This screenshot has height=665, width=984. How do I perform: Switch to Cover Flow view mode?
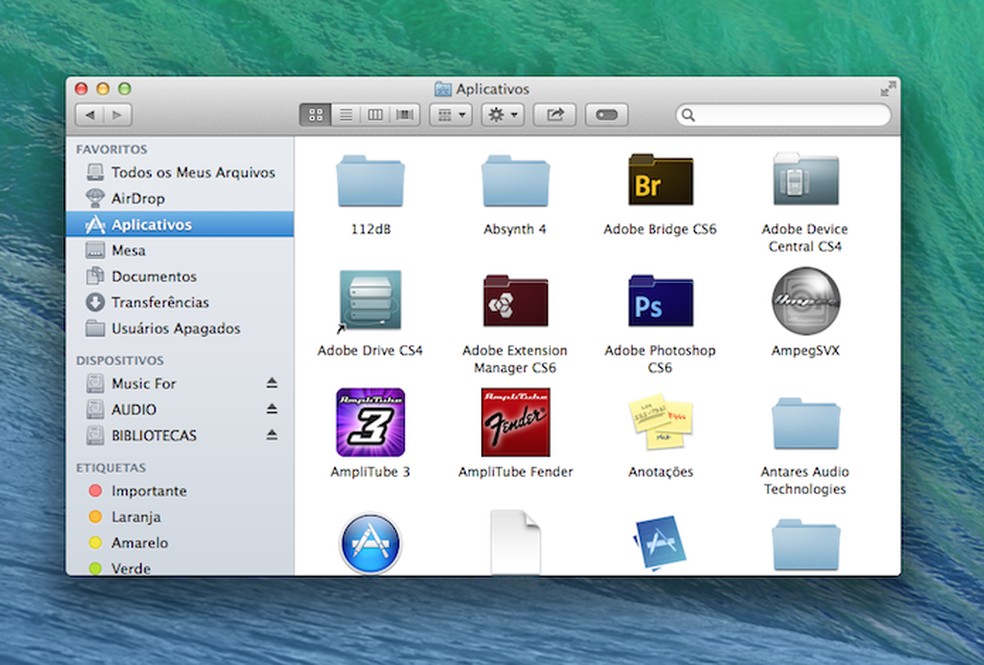405,115
